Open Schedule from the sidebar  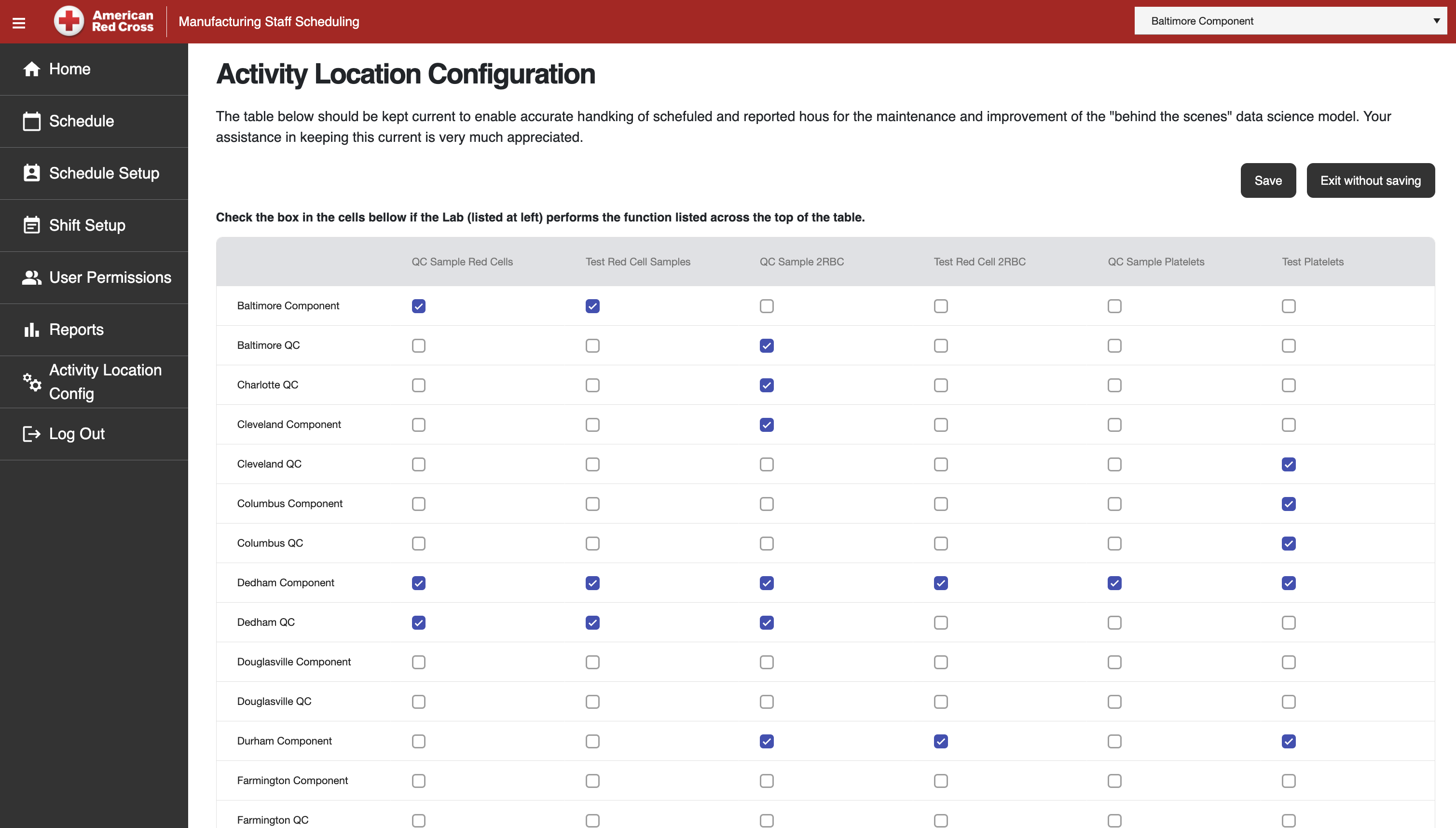coord(94,121)
